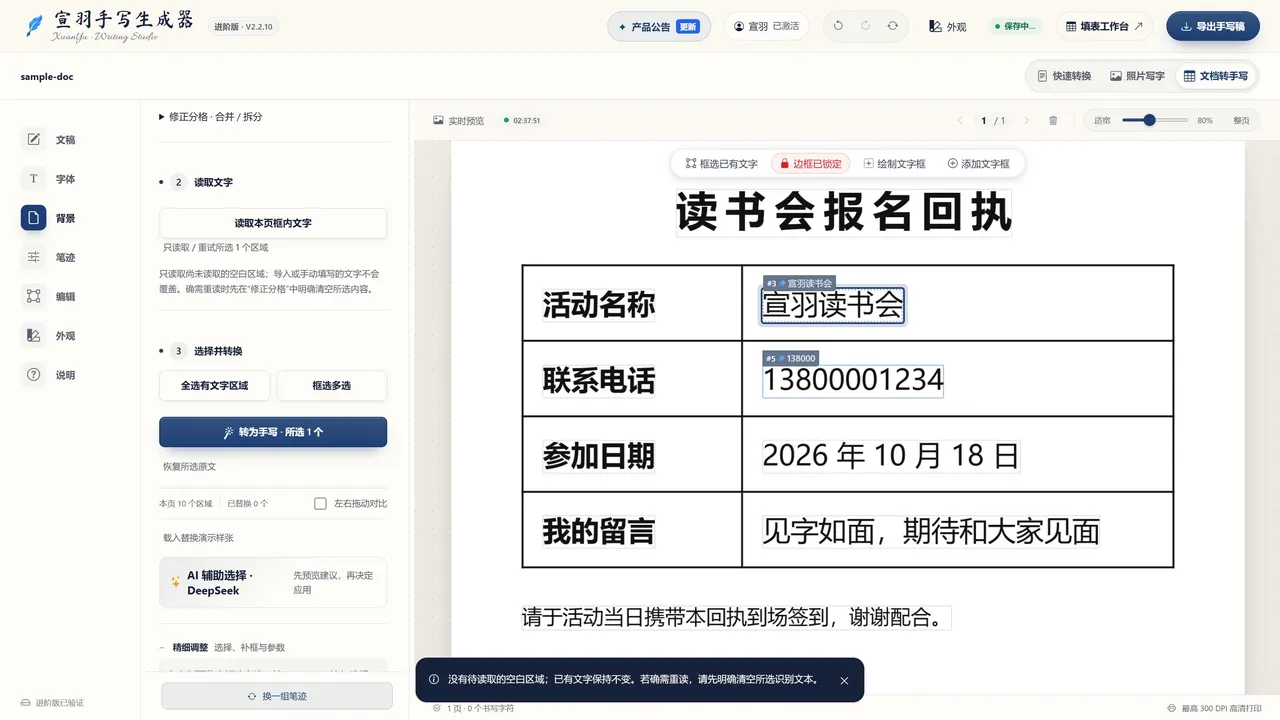
Task: Dismiss the notification with the X icon
Action: tap(844, 680)
